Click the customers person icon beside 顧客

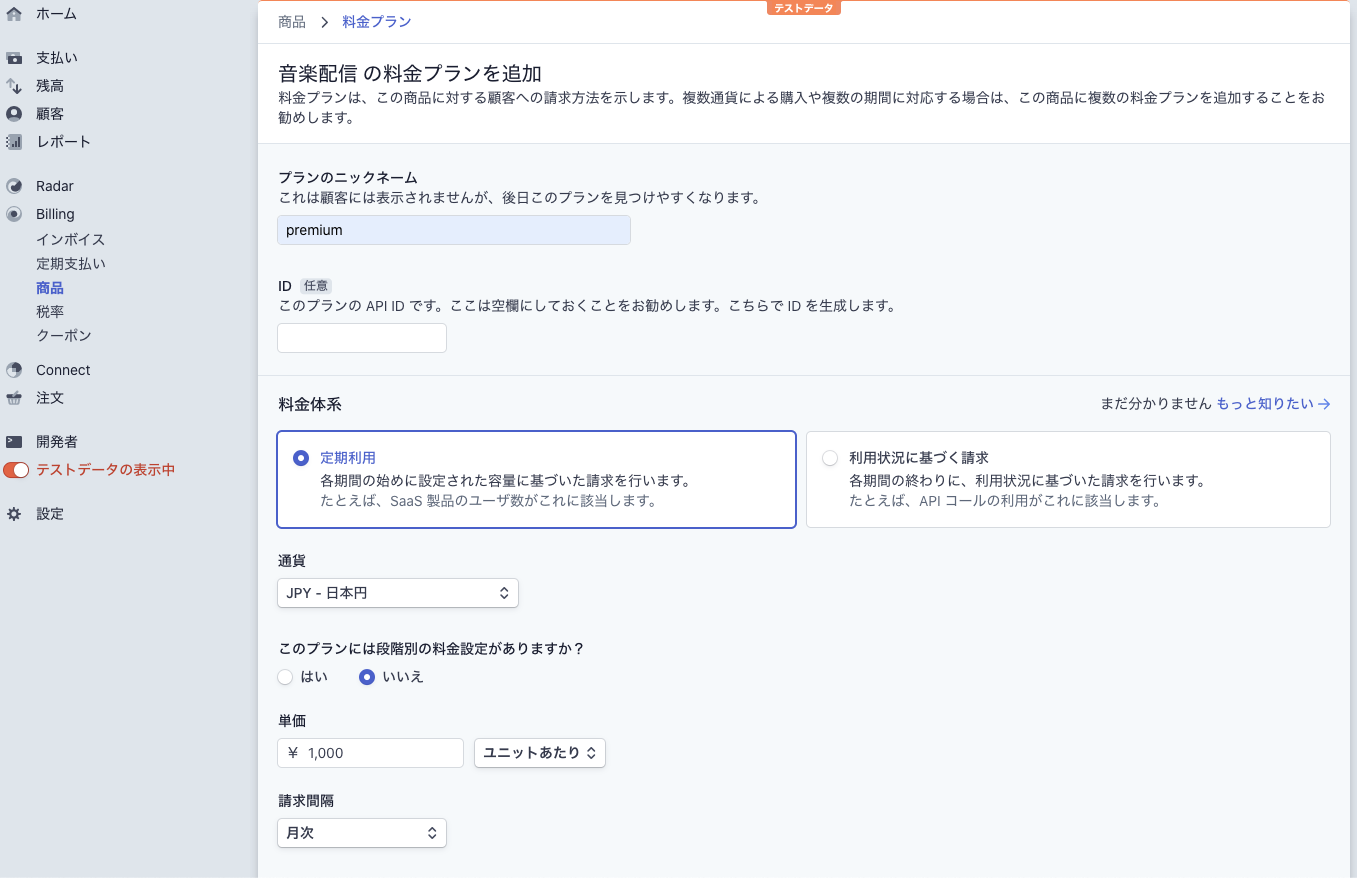pyautogui.click(x=14, y=114)
